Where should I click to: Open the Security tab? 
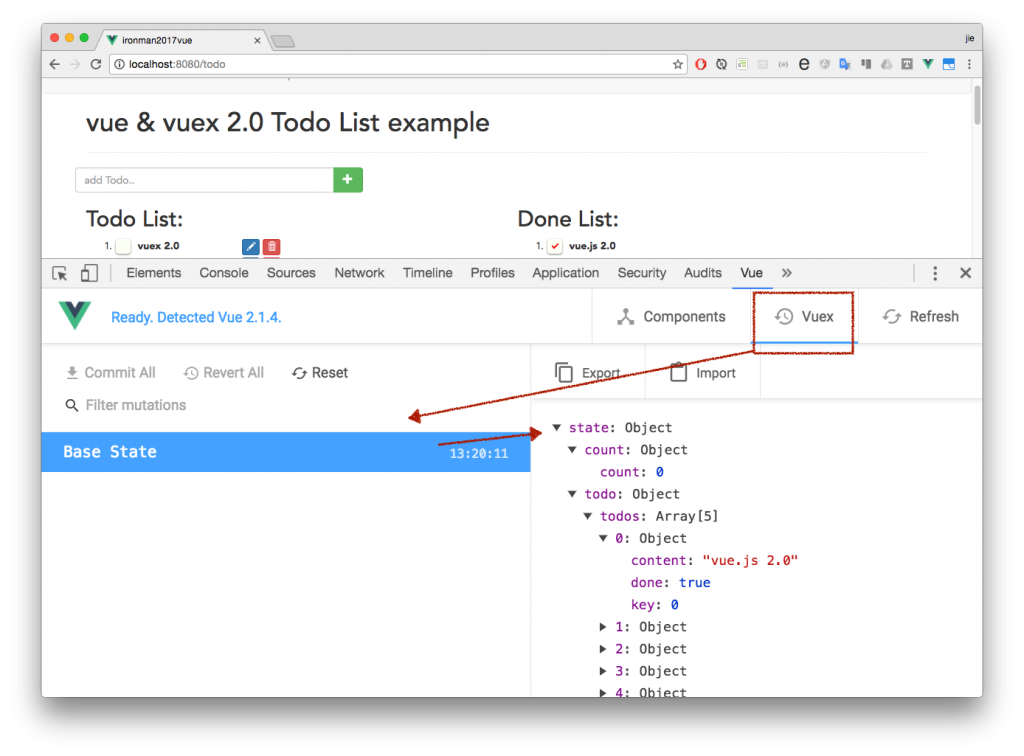coord(641,273)
